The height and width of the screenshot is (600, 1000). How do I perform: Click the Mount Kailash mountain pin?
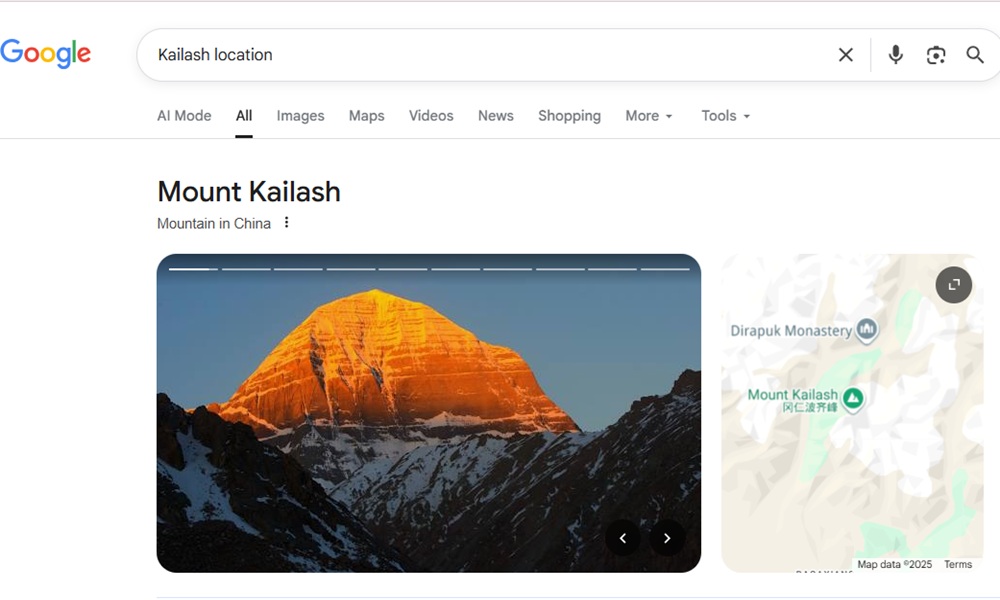tap(853, 399)
